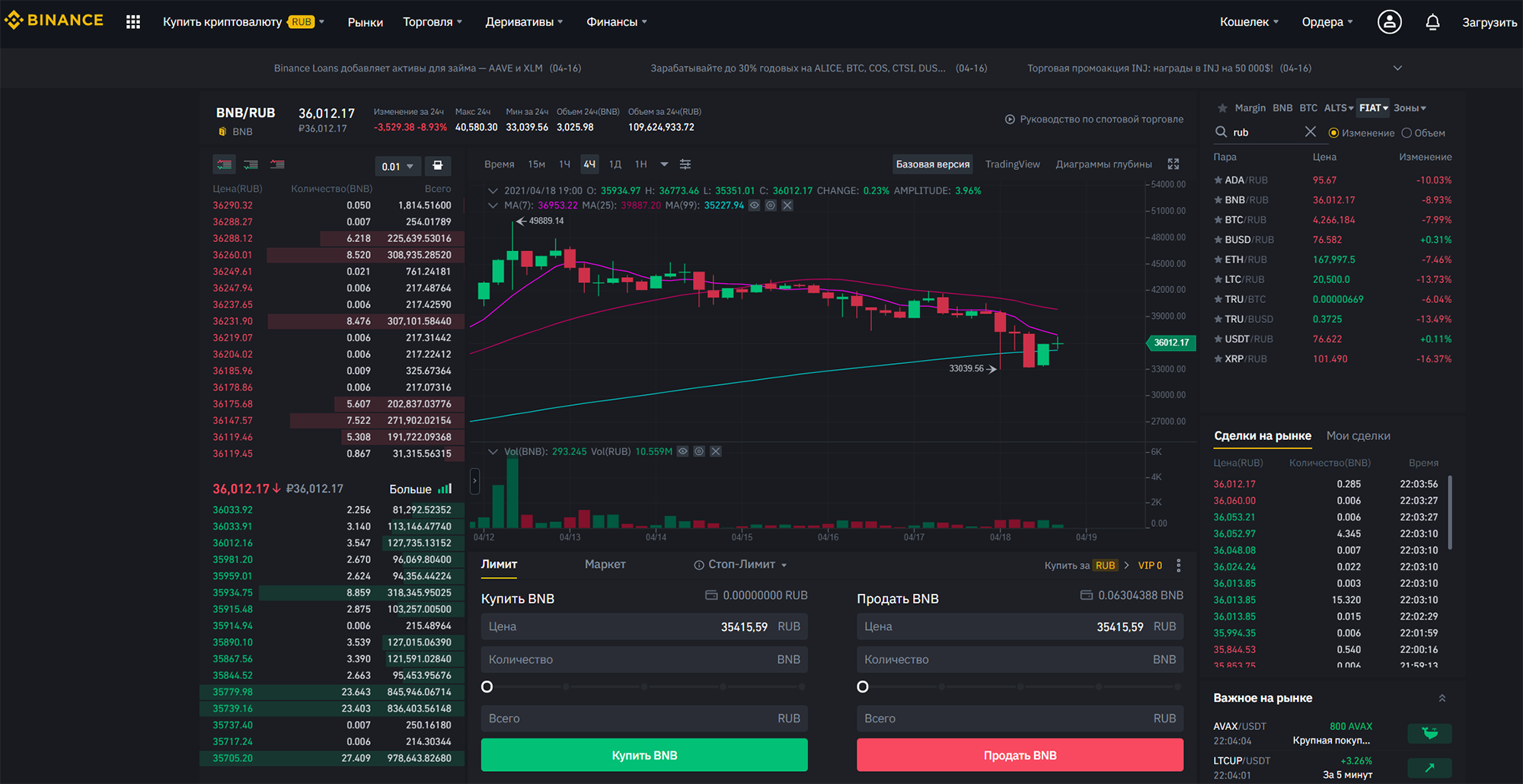The image size is (1523, 784).
Task: Click LTCUP/USDT trend arrow icon
Action: coord(1429,768)
